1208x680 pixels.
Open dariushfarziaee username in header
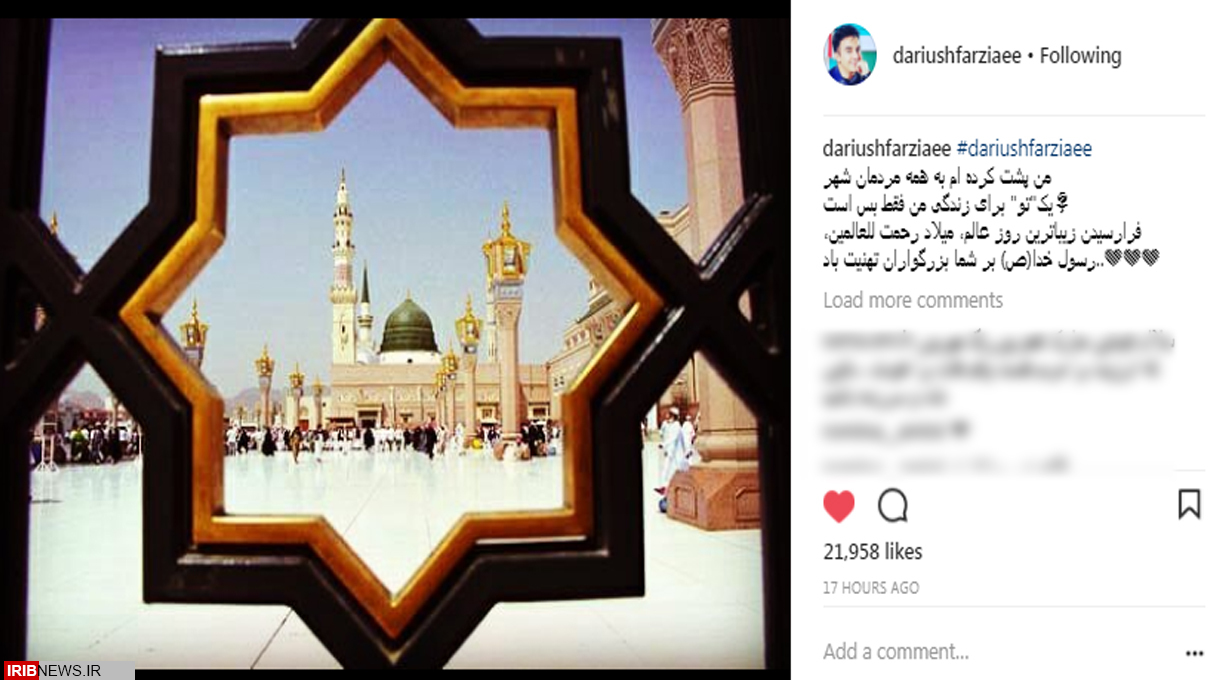coord(957,56)
